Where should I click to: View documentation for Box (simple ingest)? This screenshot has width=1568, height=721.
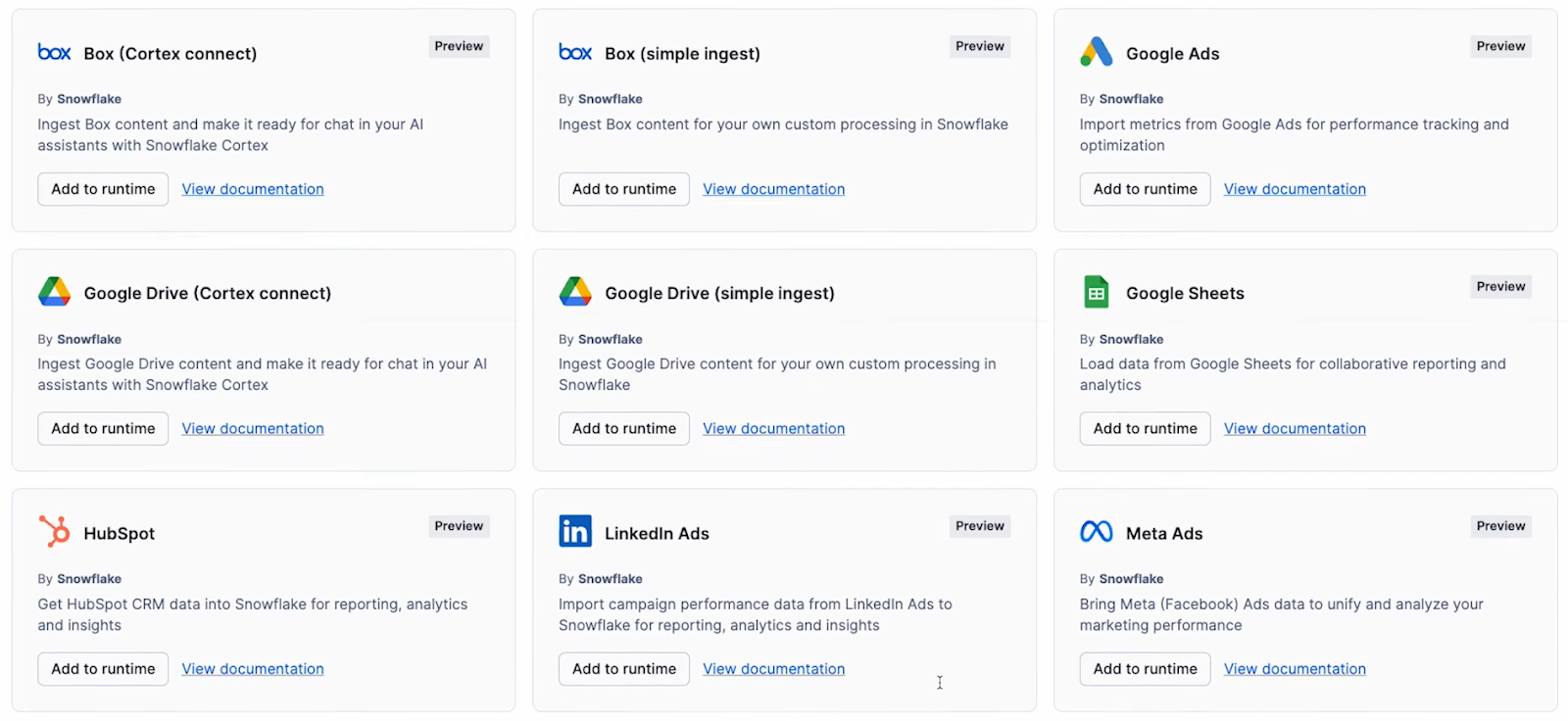pos(774,189)
